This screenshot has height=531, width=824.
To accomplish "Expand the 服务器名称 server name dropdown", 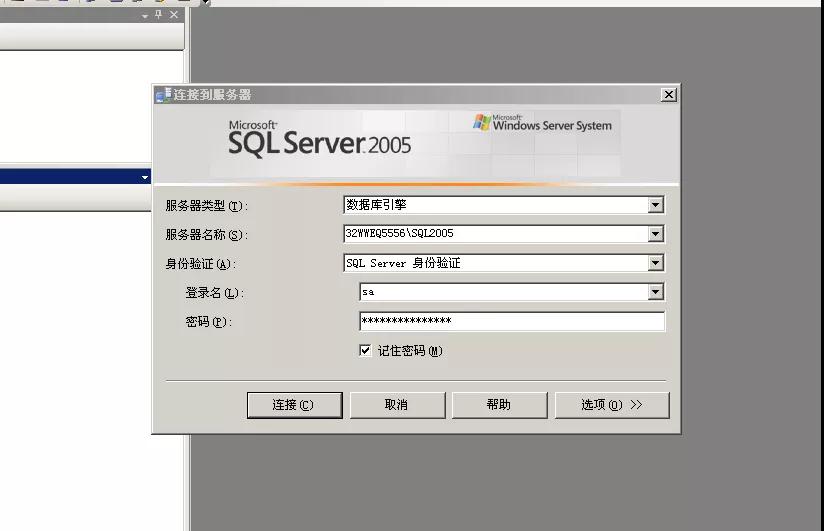I will pyautogui.click(x=655, y=234).
